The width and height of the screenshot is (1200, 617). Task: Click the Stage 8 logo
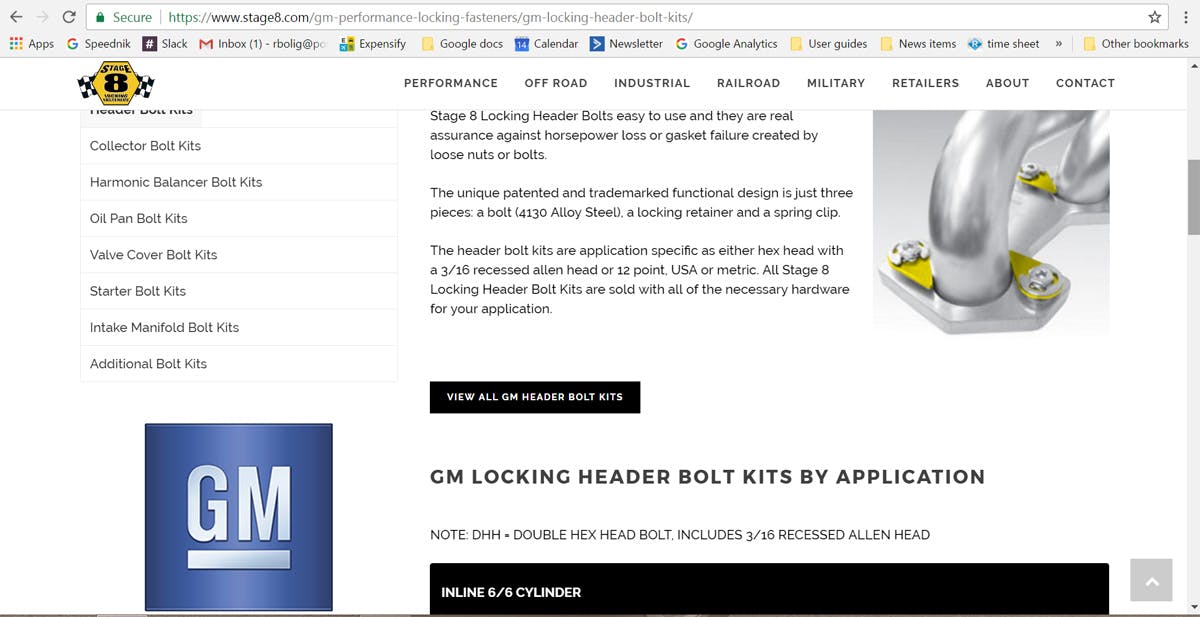116,83
